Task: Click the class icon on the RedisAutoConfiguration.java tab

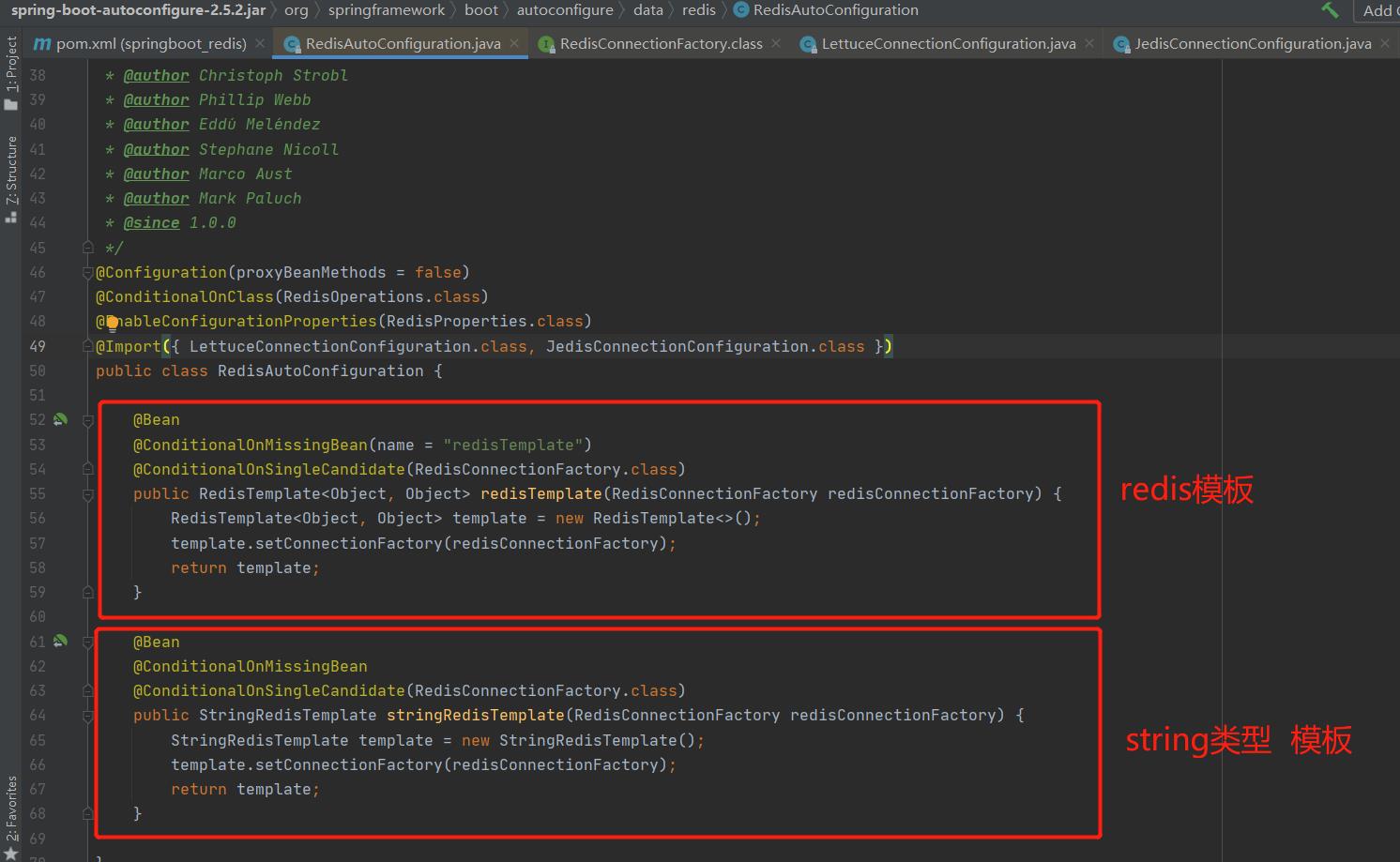Action: 292,44
